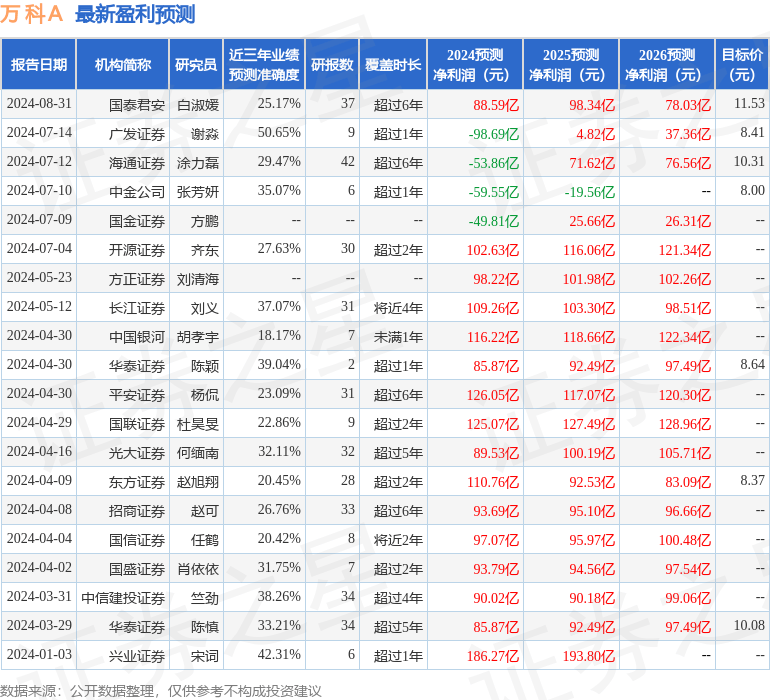Click the 覆盖时长 column header
Screen dimensions: 770x700
[393, 64]
